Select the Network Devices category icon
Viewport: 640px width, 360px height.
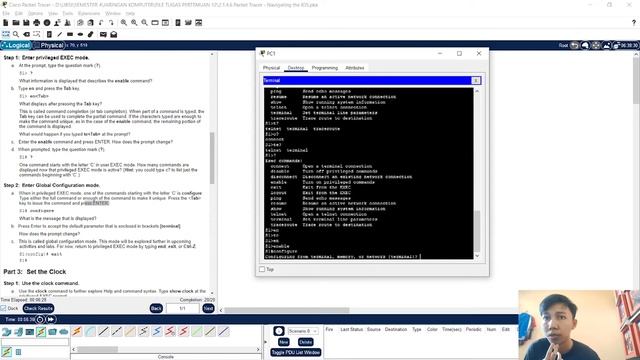coord(7,332)
